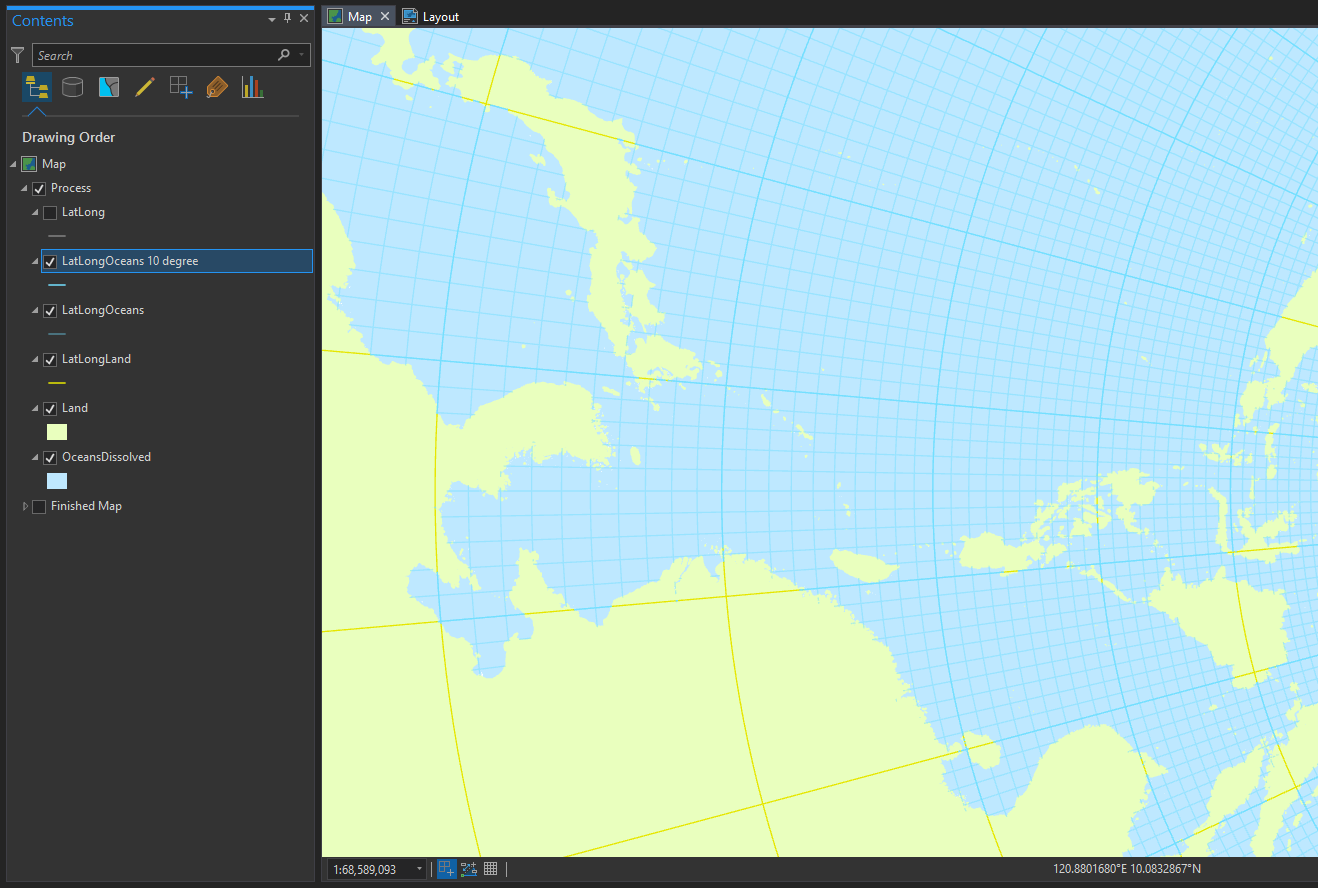Select the LatLongLand layer name
The height and width of the screenshot is (888, 1318).
[x=96, y=359]
